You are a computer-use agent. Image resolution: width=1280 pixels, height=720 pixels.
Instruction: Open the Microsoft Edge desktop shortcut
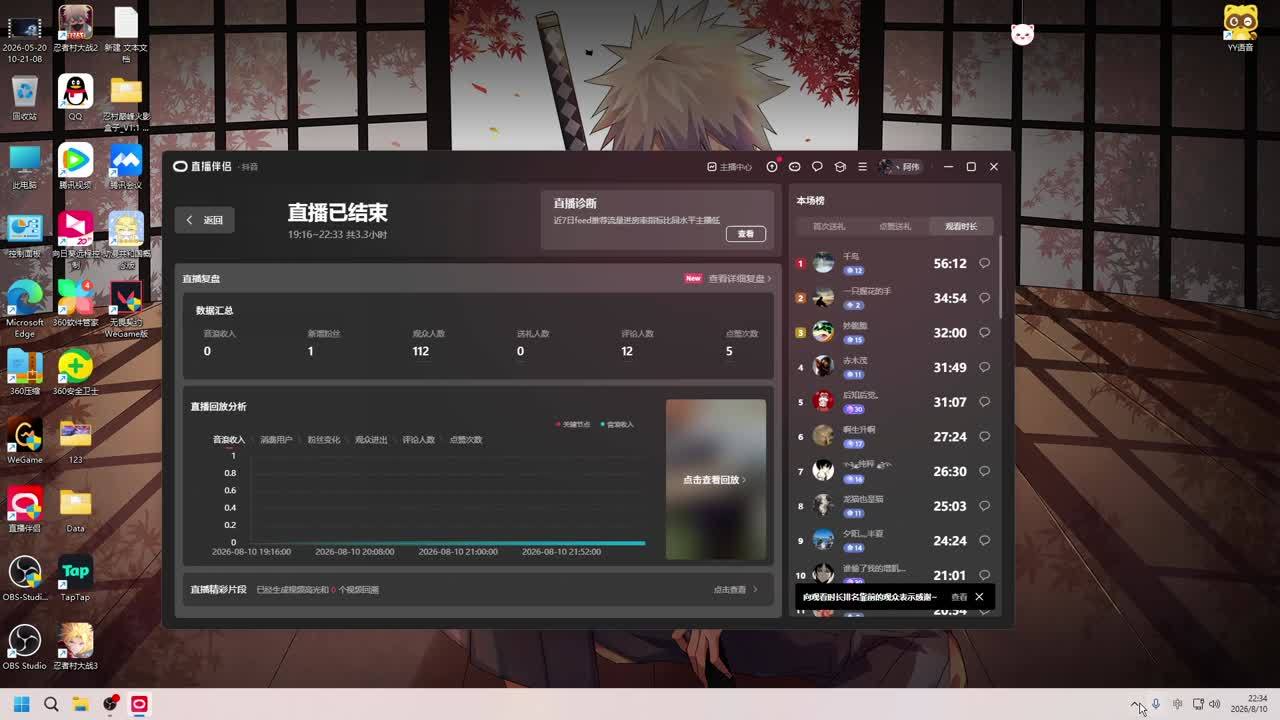(x=25, y=308)
